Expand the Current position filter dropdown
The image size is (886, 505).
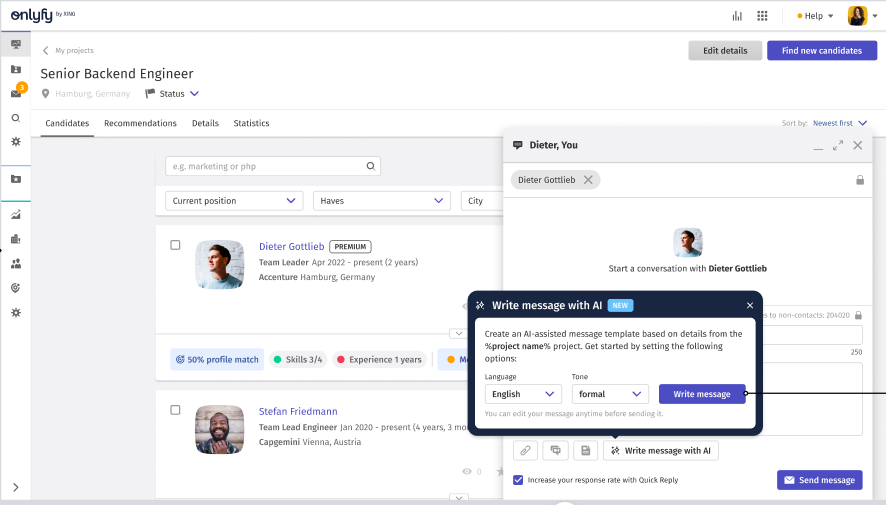(234, 201)
